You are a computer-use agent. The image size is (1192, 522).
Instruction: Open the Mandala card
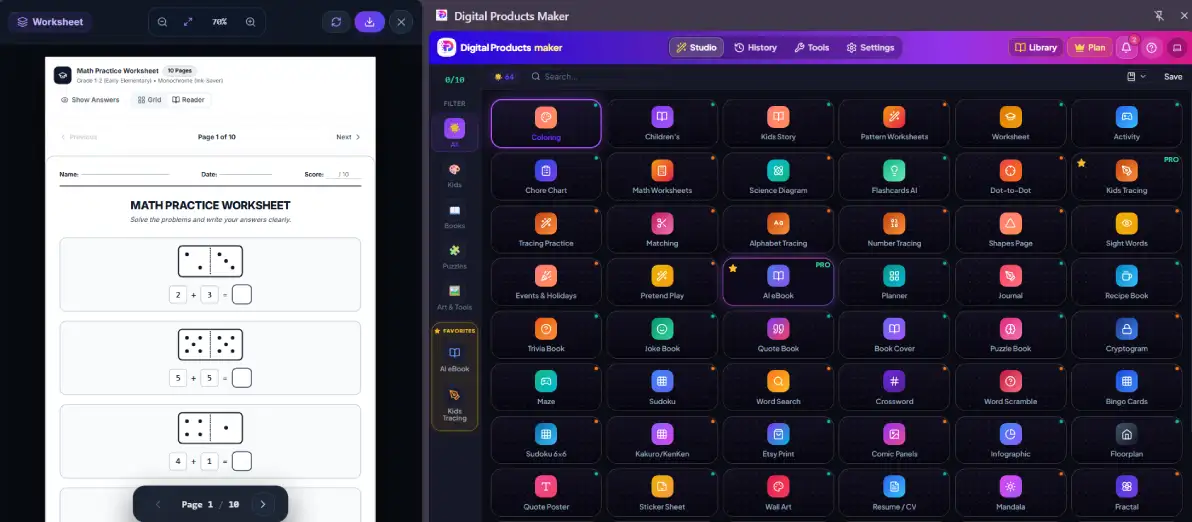coord(1010,493)
